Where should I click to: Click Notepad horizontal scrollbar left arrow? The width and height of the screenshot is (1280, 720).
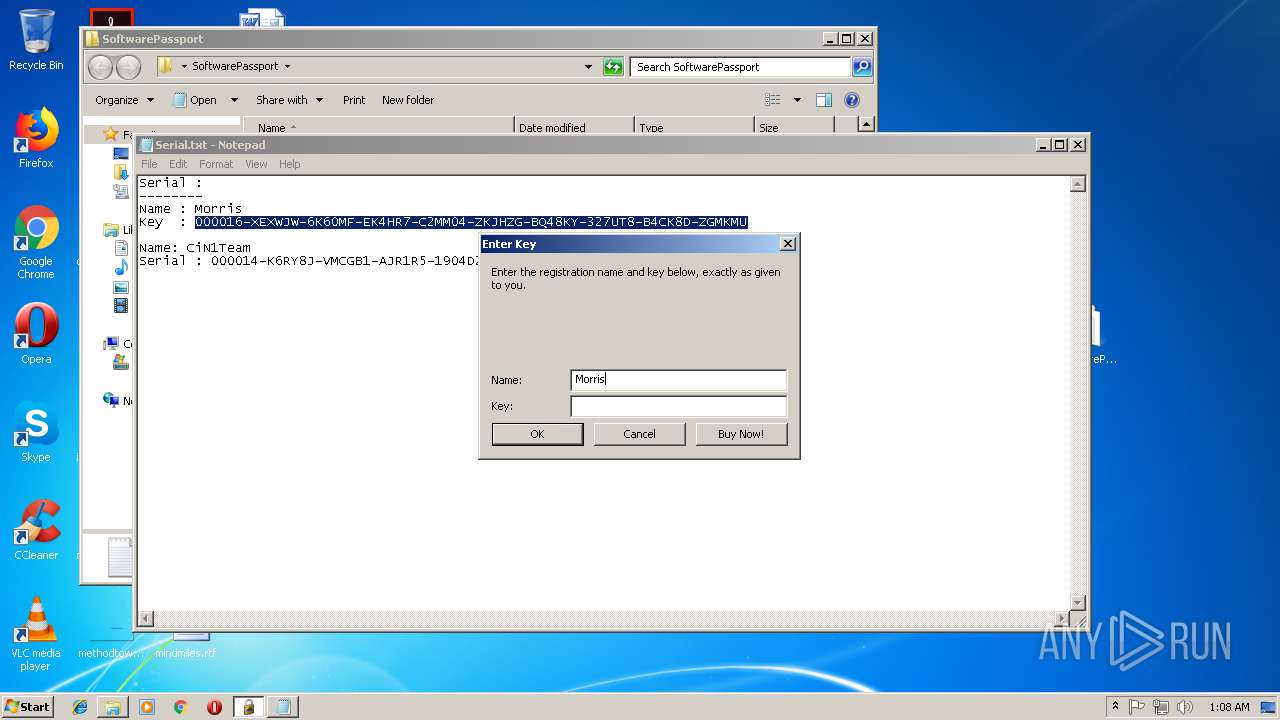click(146, 619)
